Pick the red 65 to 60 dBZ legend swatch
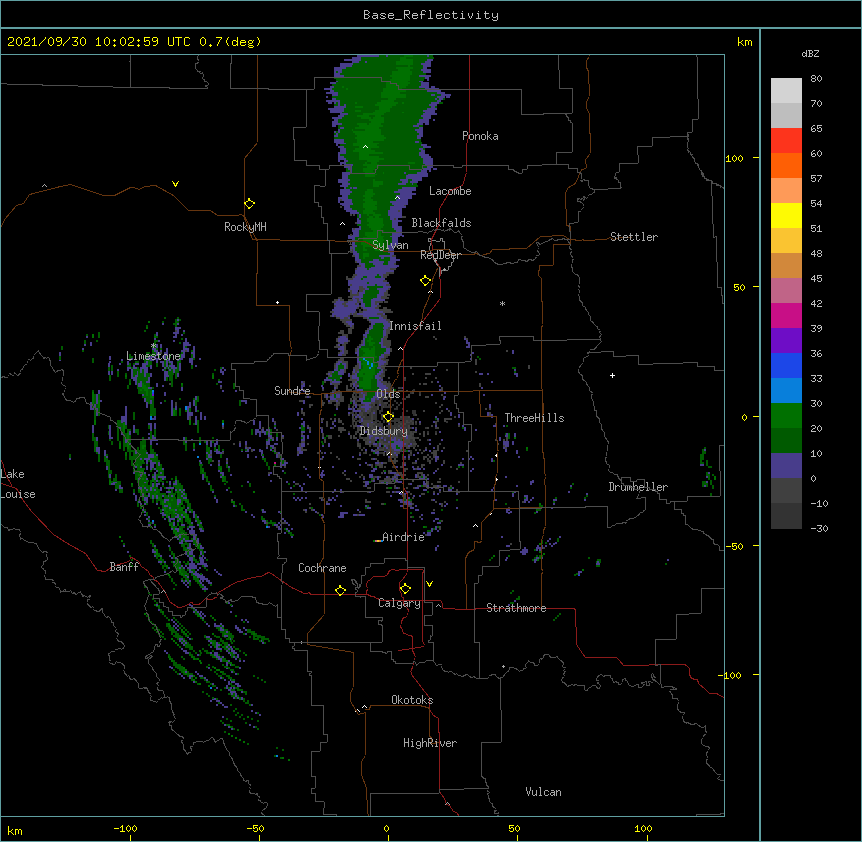The image size is (862, 842). (786, 140)
